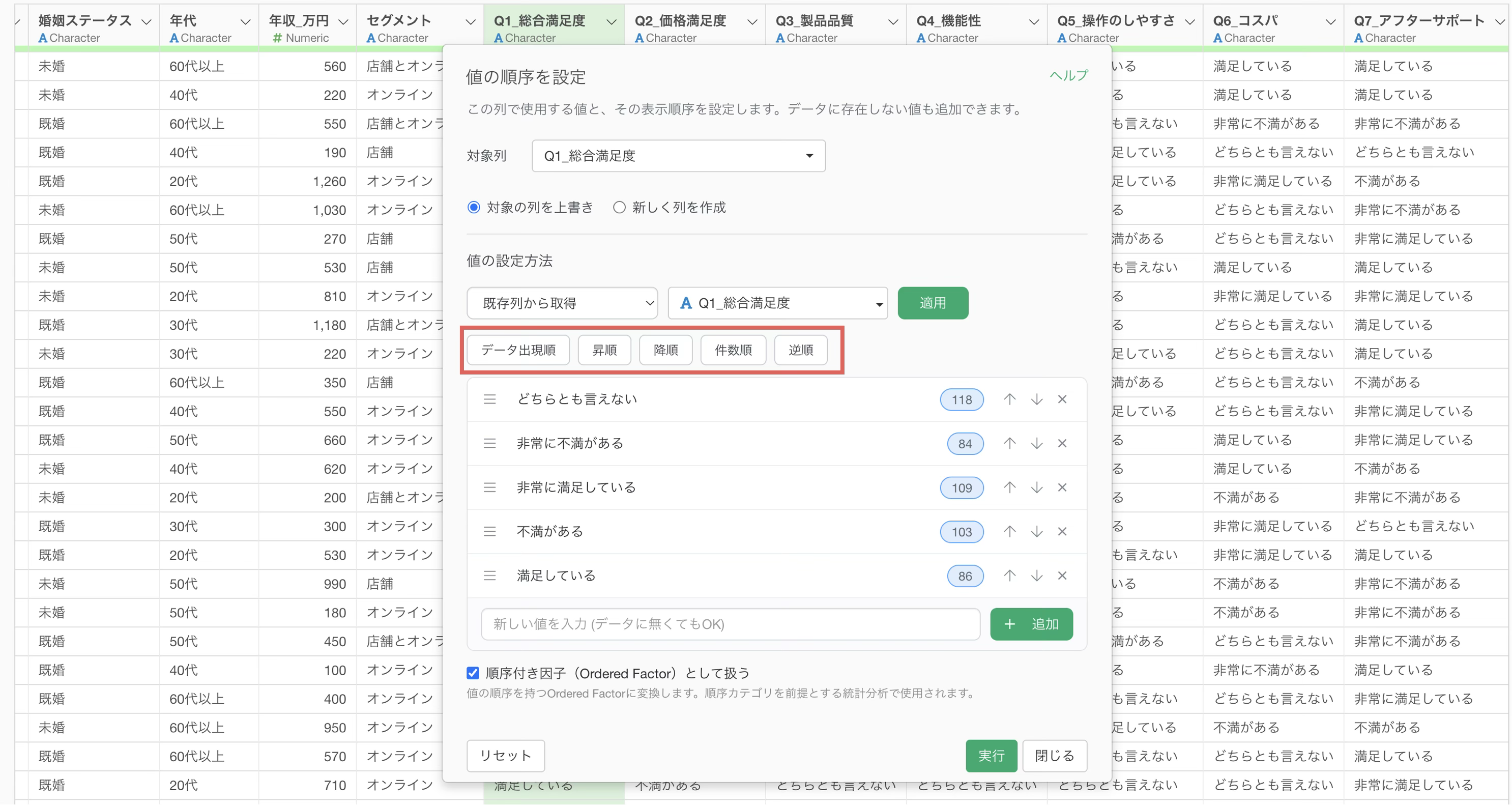
Task: Remove 満足している value with X
Action: click(x=1062, y=576)
